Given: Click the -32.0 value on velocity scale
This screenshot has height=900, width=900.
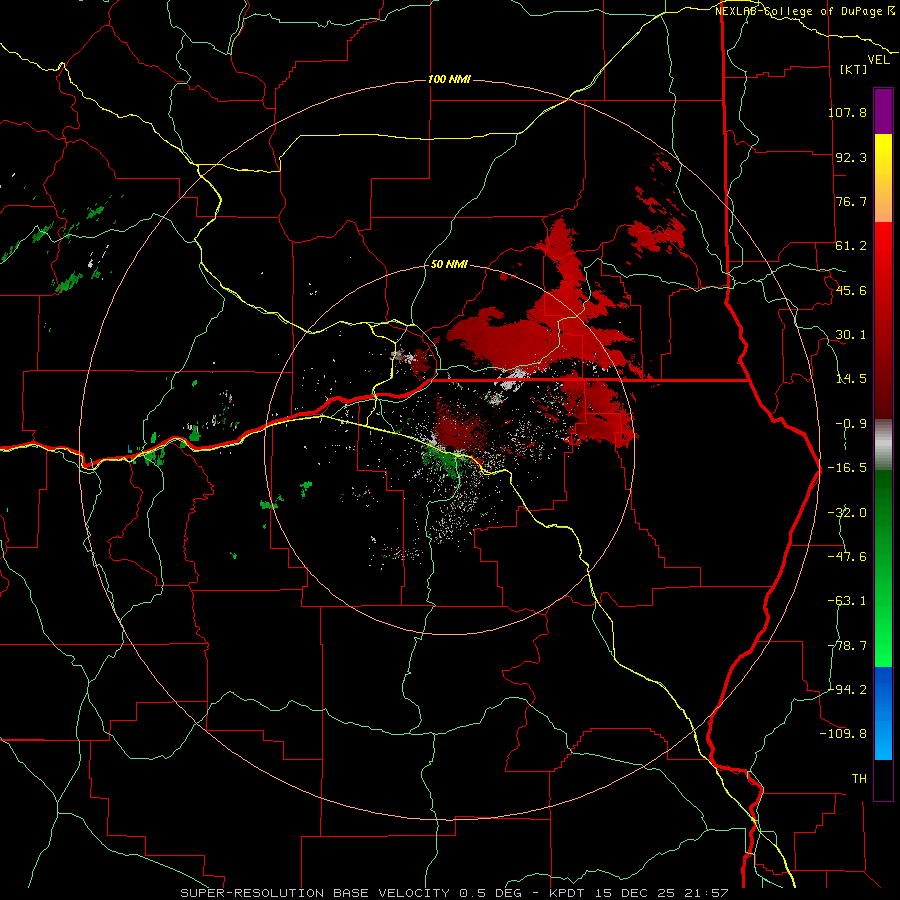Looking at the screenshot, I should (847, 513).
